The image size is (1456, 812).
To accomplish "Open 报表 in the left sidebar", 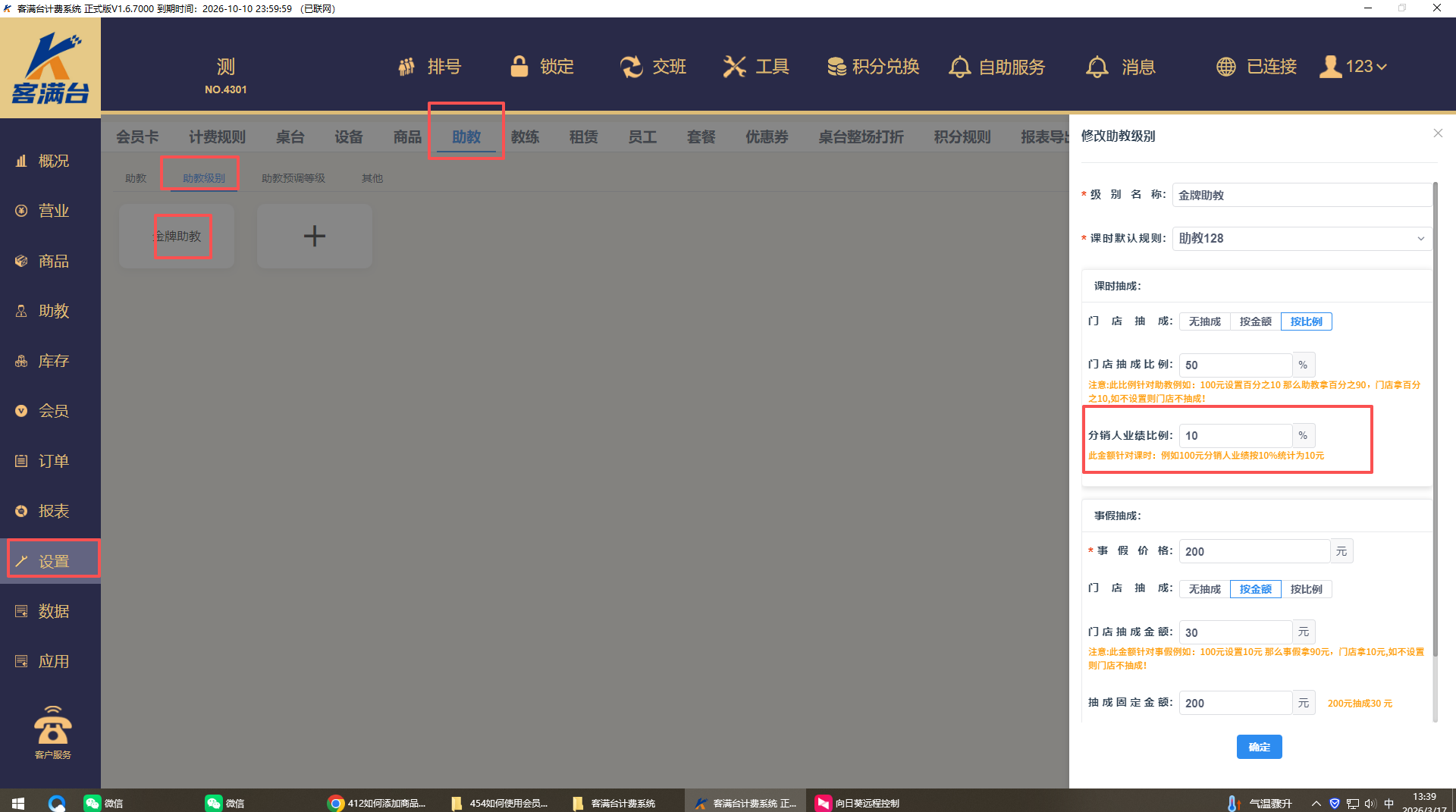I will coord(53,511).
